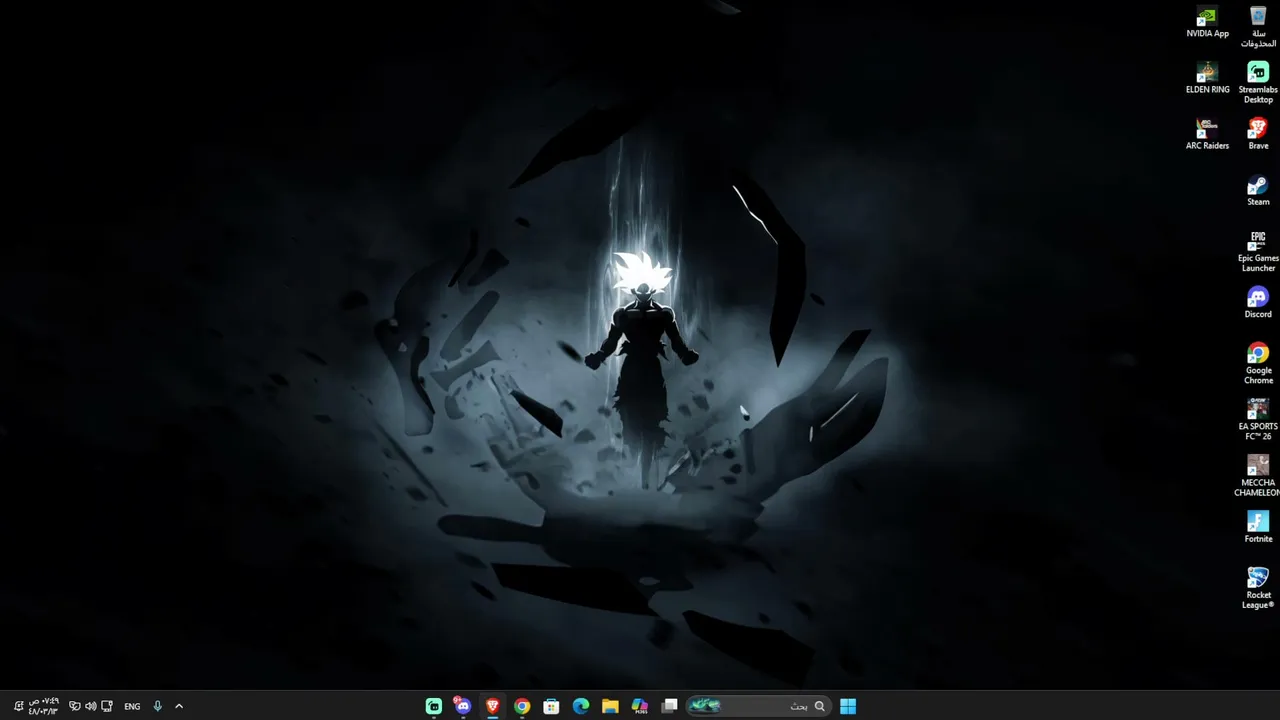Select the Epic Games Launcher shortcut
This screenshot has height=720, width=1280.
tap(1258, 251)
